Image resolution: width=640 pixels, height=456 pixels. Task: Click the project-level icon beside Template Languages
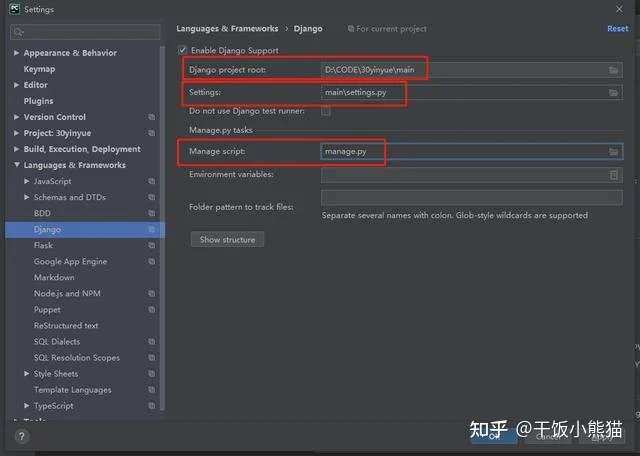pyautogui.click(x=151, y=390)
